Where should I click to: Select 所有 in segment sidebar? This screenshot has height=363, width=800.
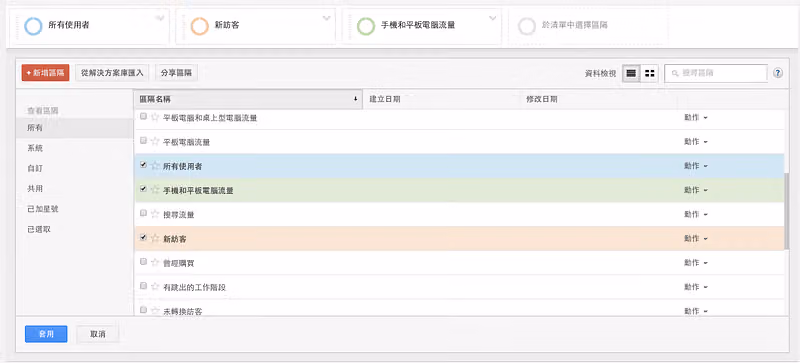74,128
